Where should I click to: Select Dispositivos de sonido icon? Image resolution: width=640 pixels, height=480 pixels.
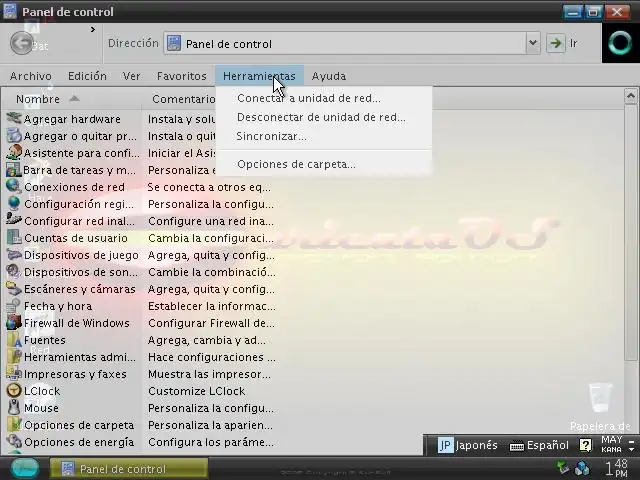click(x=13, y=271)
